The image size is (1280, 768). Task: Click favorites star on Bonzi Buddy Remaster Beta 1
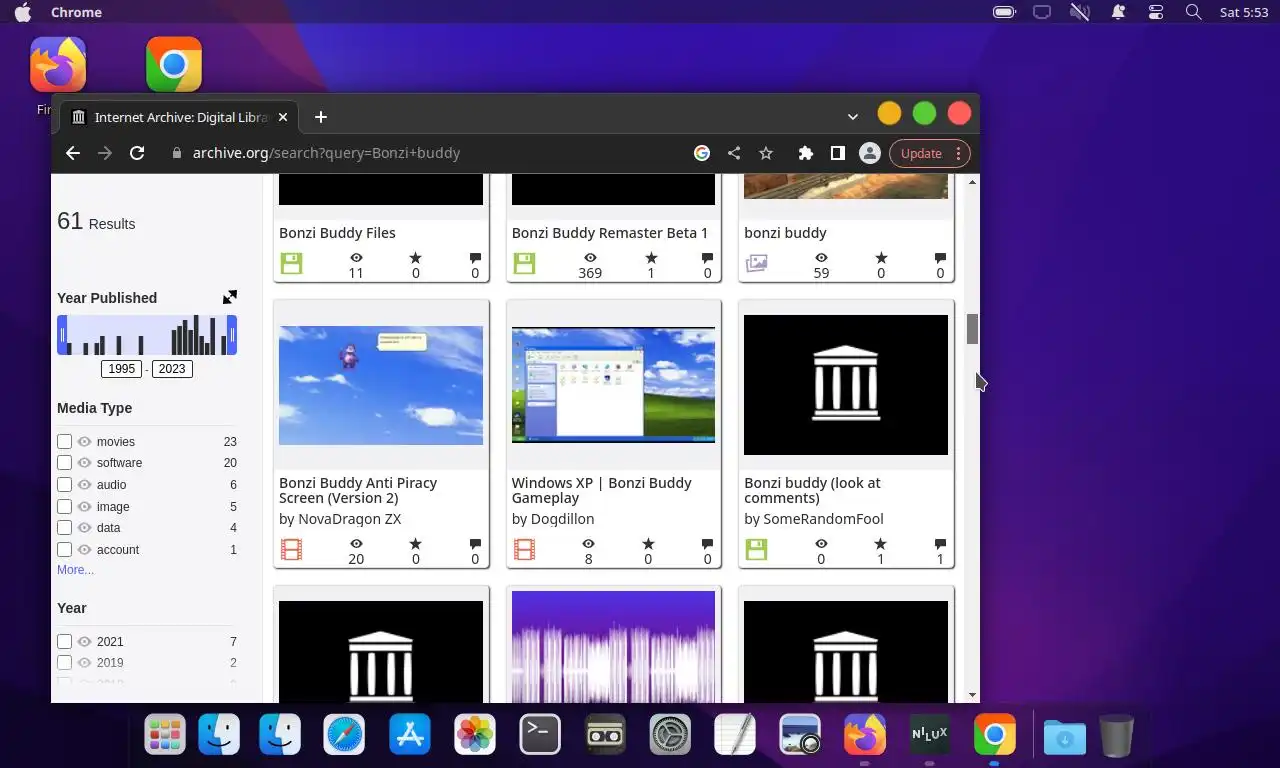(x=651, y=258)
